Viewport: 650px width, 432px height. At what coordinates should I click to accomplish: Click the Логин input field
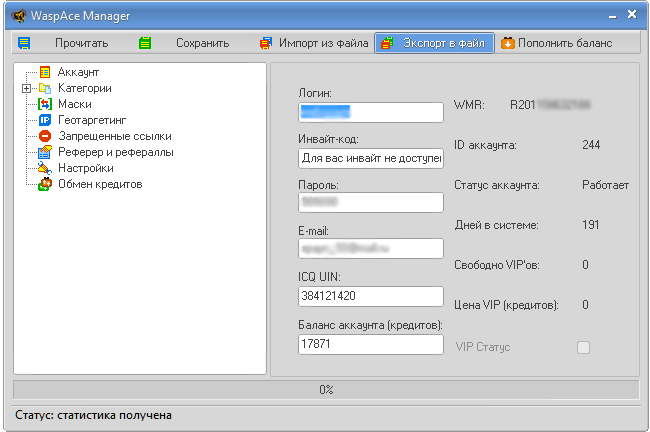pyautogui.click(x=370, y=111)
